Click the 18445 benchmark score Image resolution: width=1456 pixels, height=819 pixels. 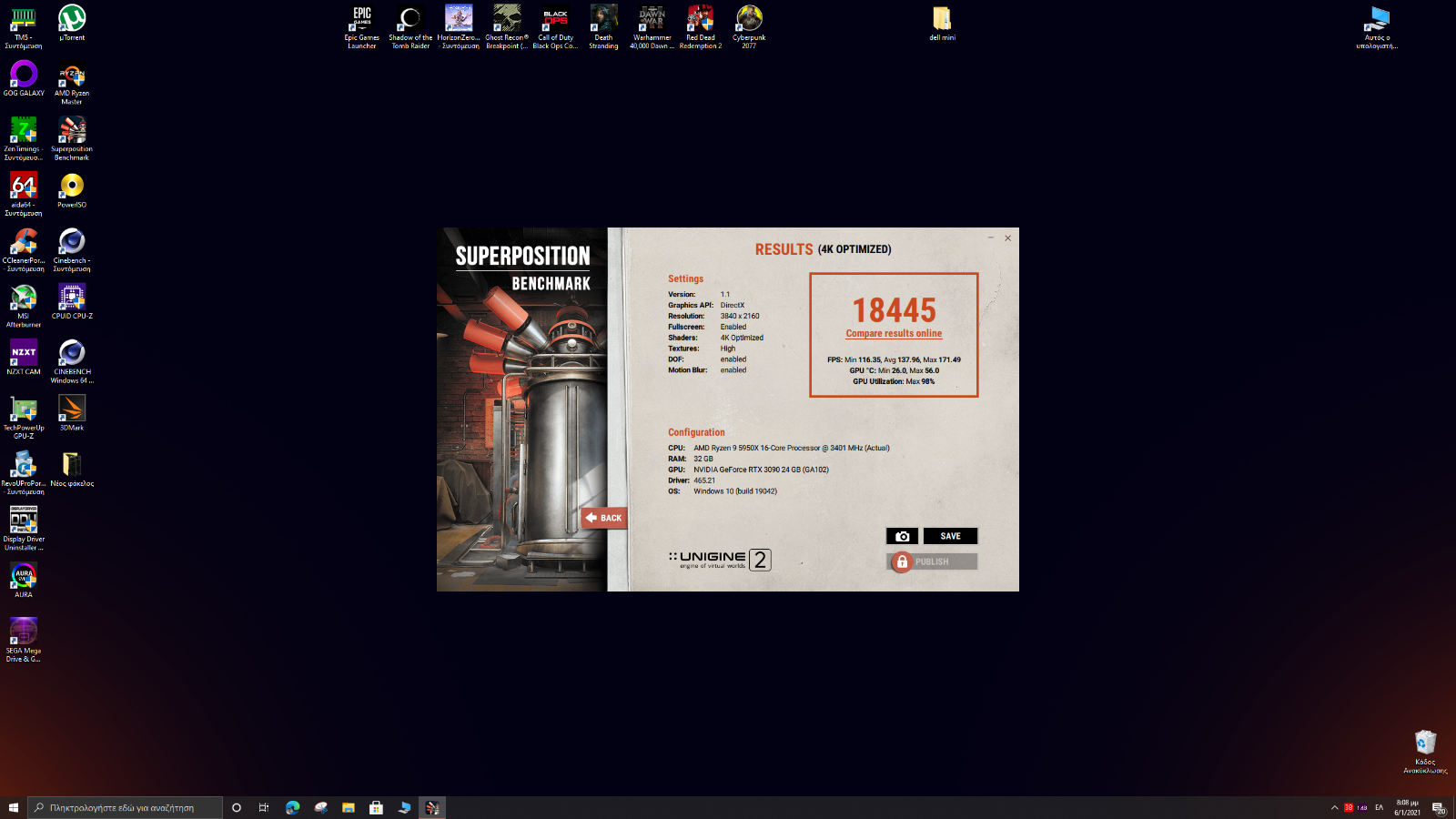[894, 310]
